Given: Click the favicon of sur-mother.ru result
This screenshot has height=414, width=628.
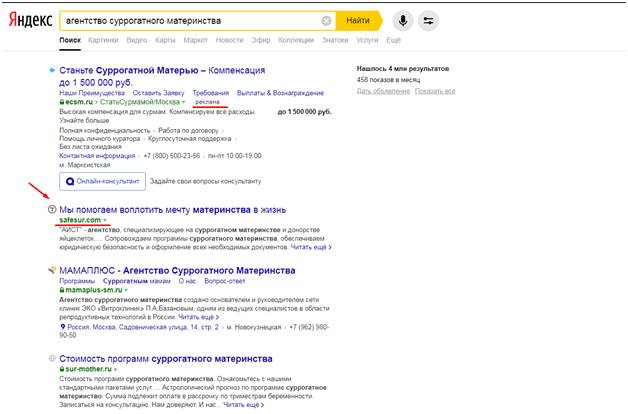Looking at the screenshot, I should tap(52, 358).
